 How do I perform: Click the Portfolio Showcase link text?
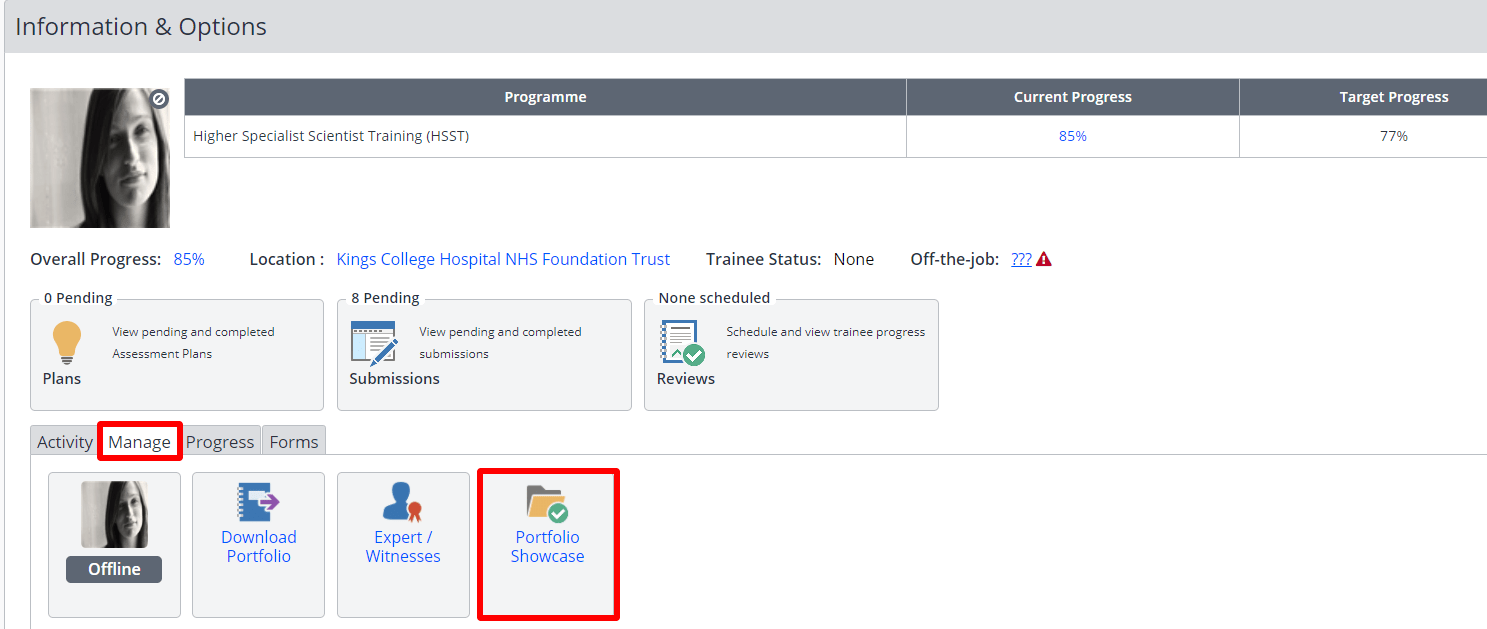(x=547, y=547)
